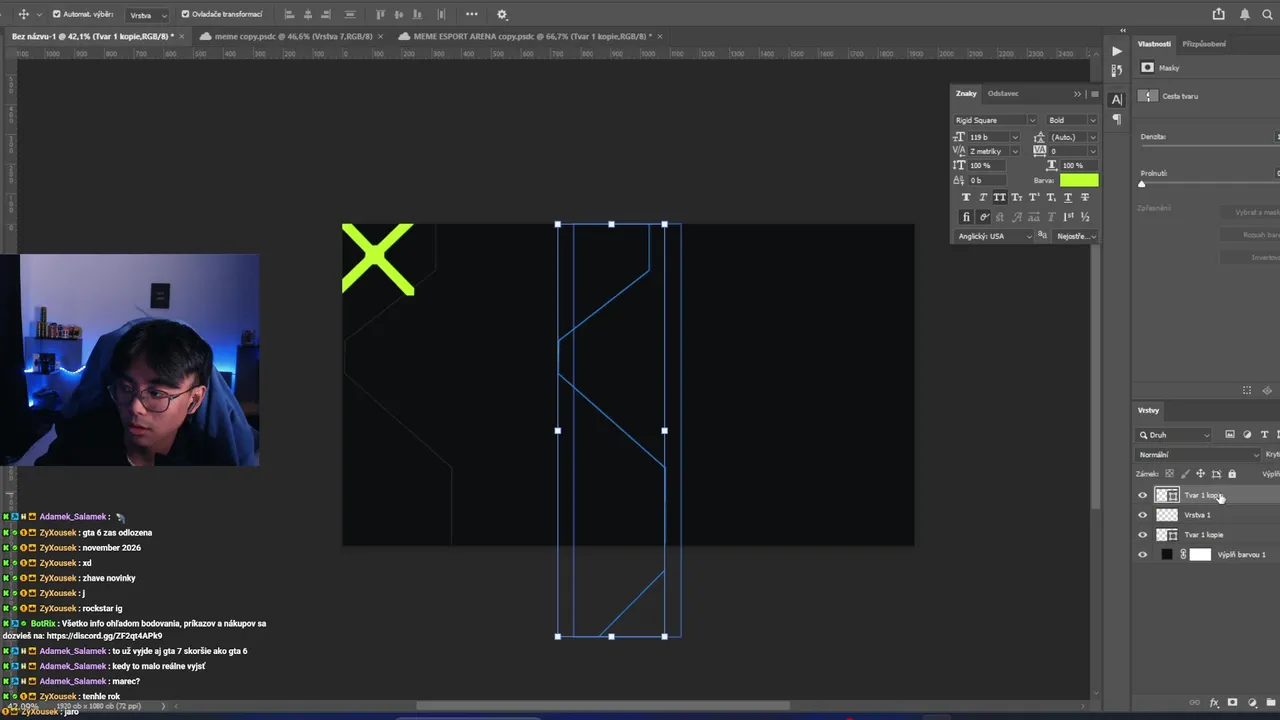Open the Nejostře... anti-aliasing dropdown
This screenshot has width=1280, height=720.
1076,236
